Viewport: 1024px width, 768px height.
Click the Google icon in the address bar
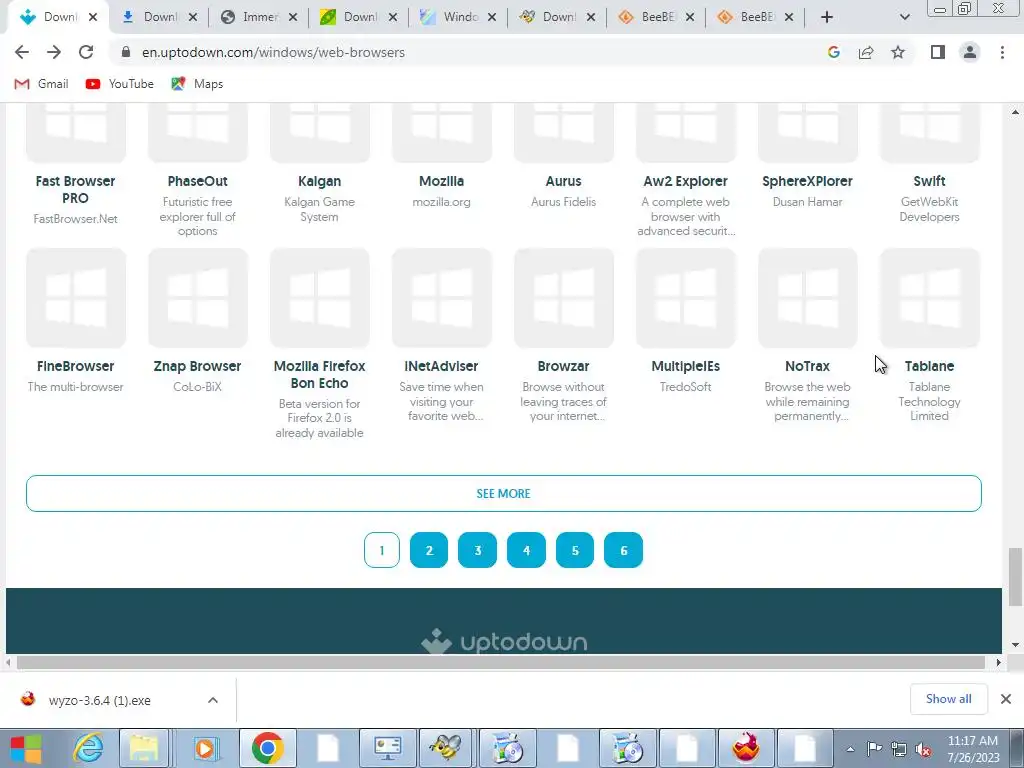[833, 52]
